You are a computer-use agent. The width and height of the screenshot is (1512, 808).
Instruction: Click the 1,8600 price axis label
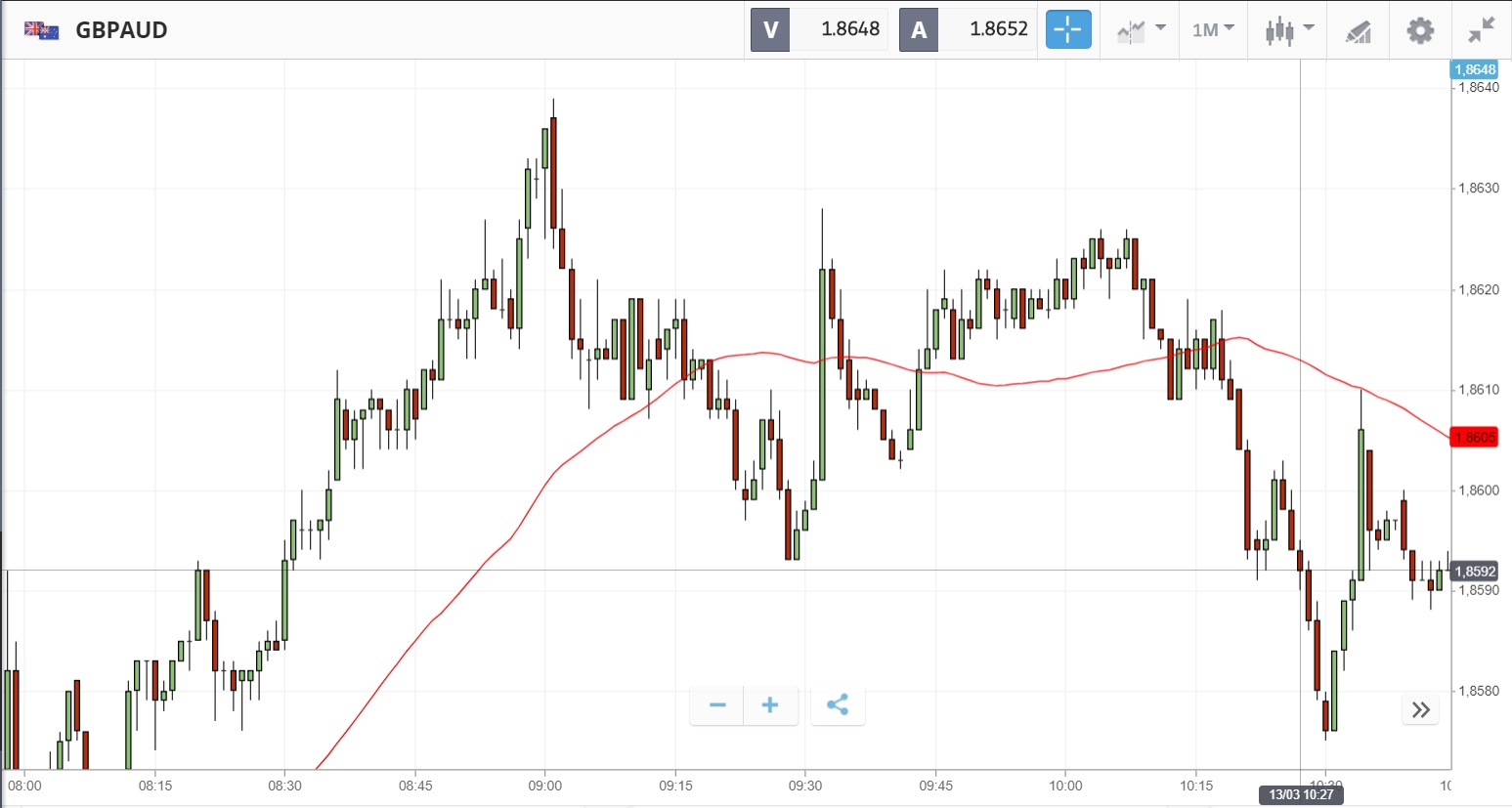[1479, 490]
